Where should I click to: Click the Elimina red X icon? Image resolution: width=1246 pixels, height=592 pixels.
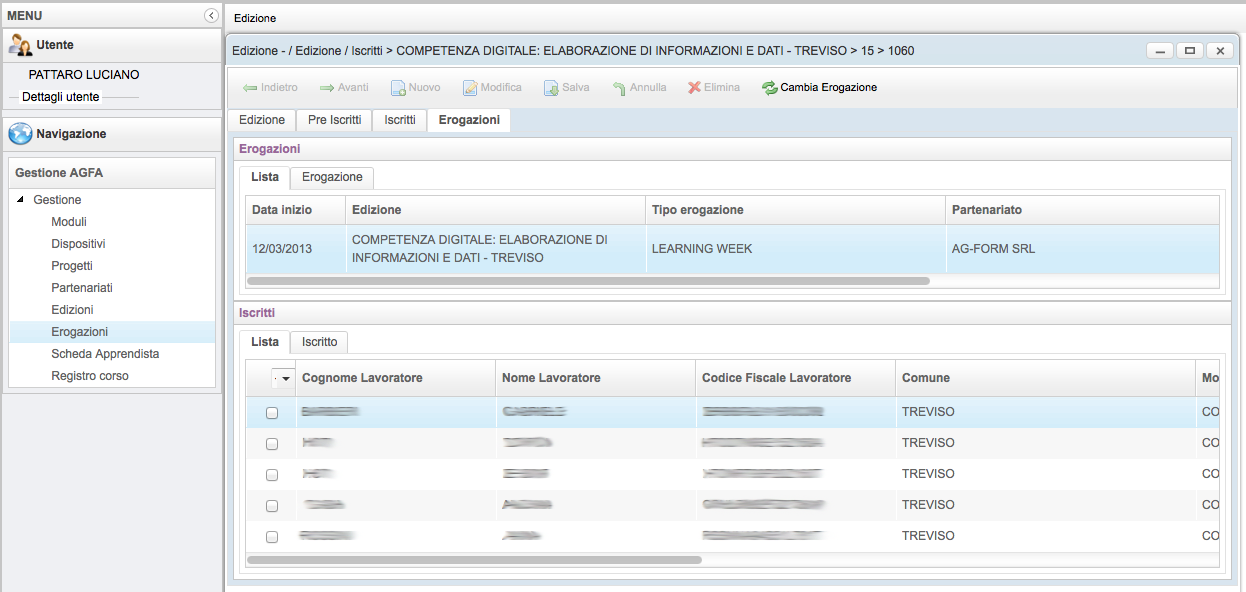click(694, 88)
